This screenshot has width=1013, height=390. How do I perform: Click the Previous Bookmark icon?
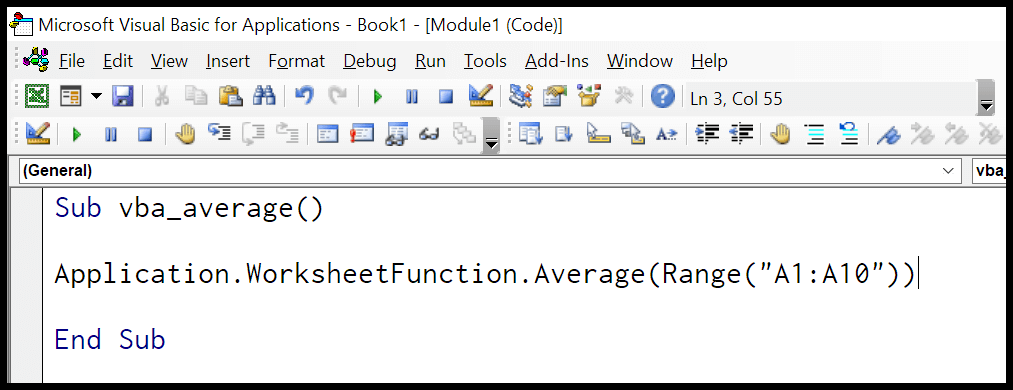tap(956, 134)
